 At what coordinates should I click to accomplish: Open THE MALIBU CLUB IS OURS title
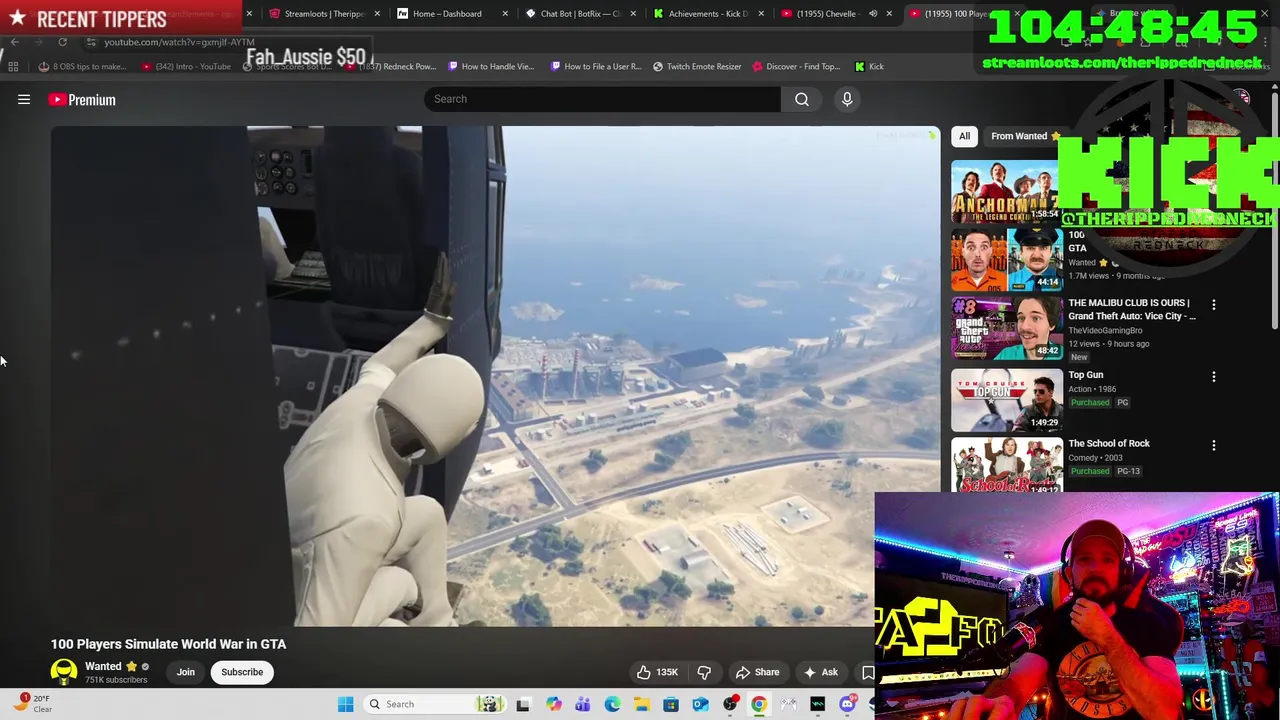point(1132,309)
